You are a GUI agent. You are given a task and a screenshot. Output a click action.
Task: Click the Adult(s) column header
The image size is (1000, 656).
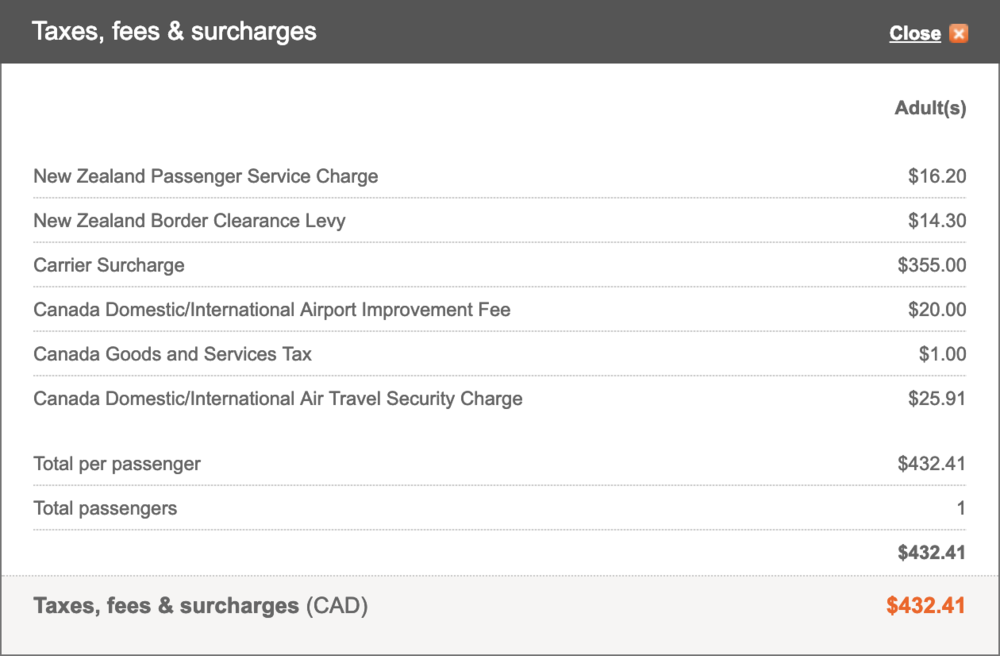tap(930, 108)
